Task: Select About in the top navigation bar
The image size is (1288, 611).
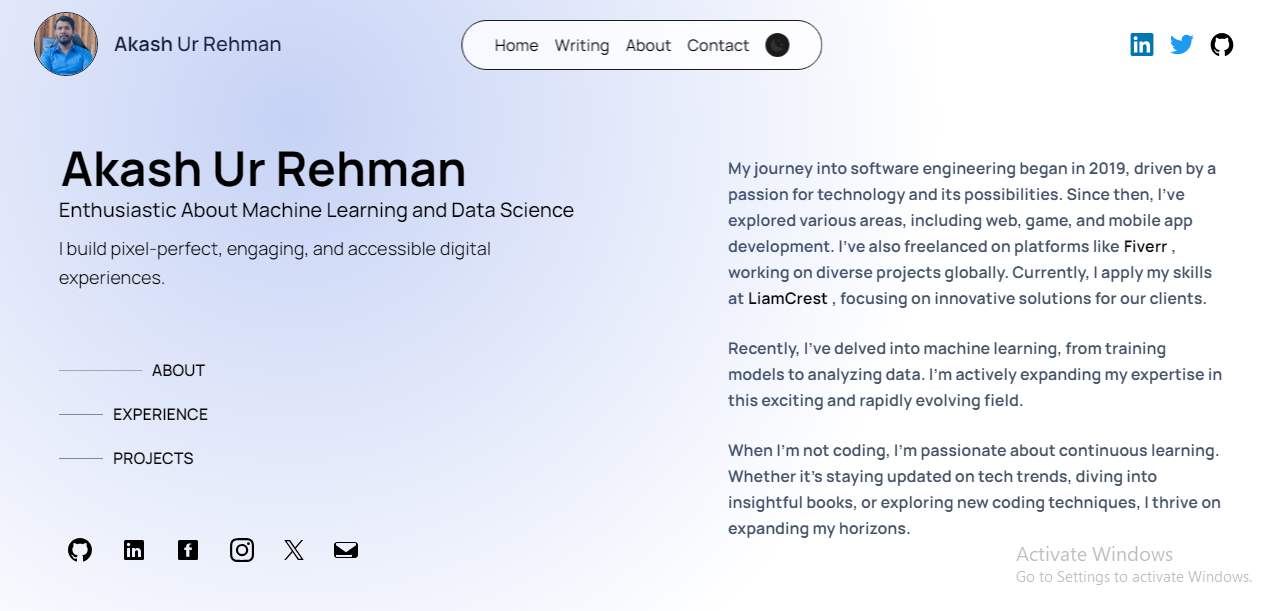Action: pos(648,46)
